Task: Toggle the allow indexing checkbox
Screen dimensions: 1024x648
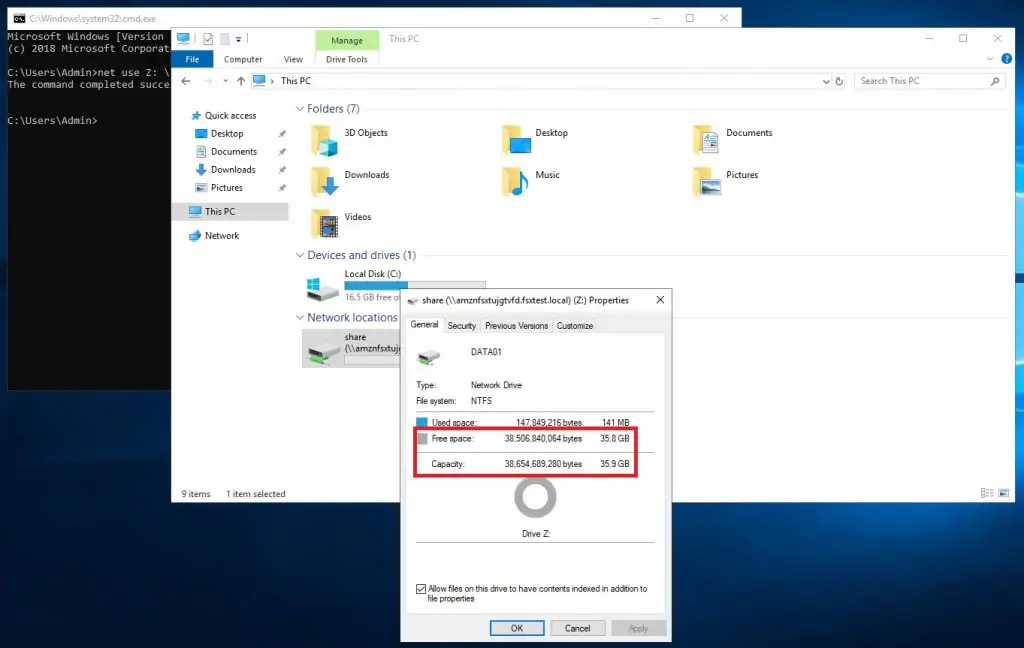Action: pos(421,589)
